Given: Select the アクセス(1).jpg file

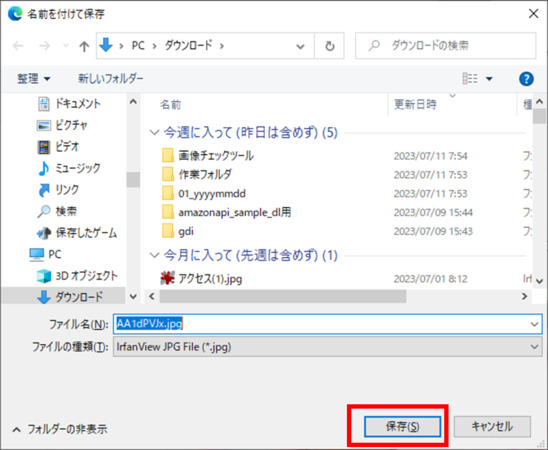Looking at the screenshot, I should click(x=210, y=279).
